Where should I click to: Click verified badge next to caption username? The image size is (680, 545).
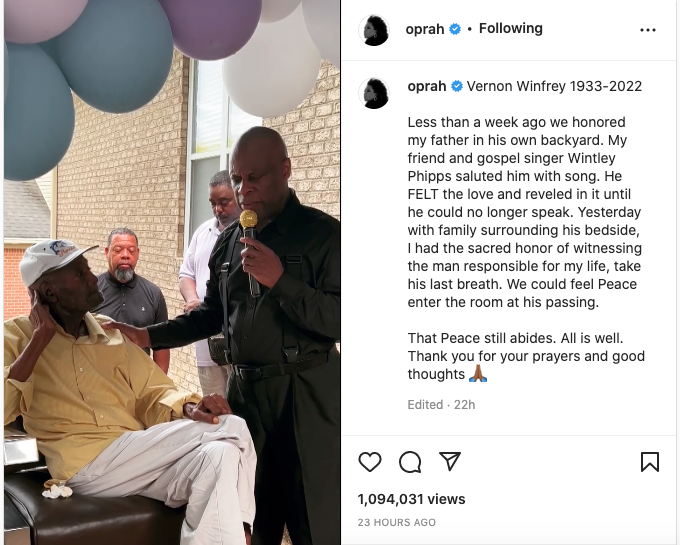pyautogui.click(x=457, y=86)
